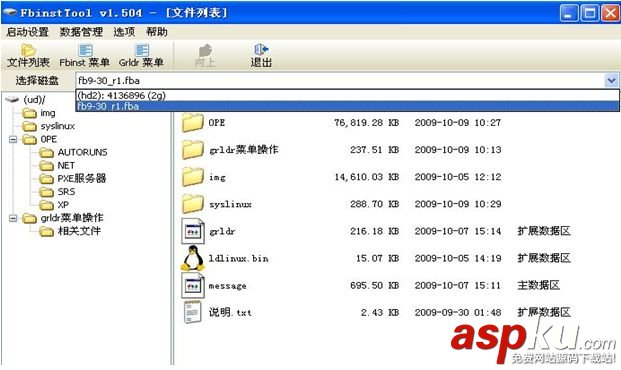Click the syslinux folder icon in file list
The height and width of the screenshot is (370, 621).
click(x=192, y=204)
